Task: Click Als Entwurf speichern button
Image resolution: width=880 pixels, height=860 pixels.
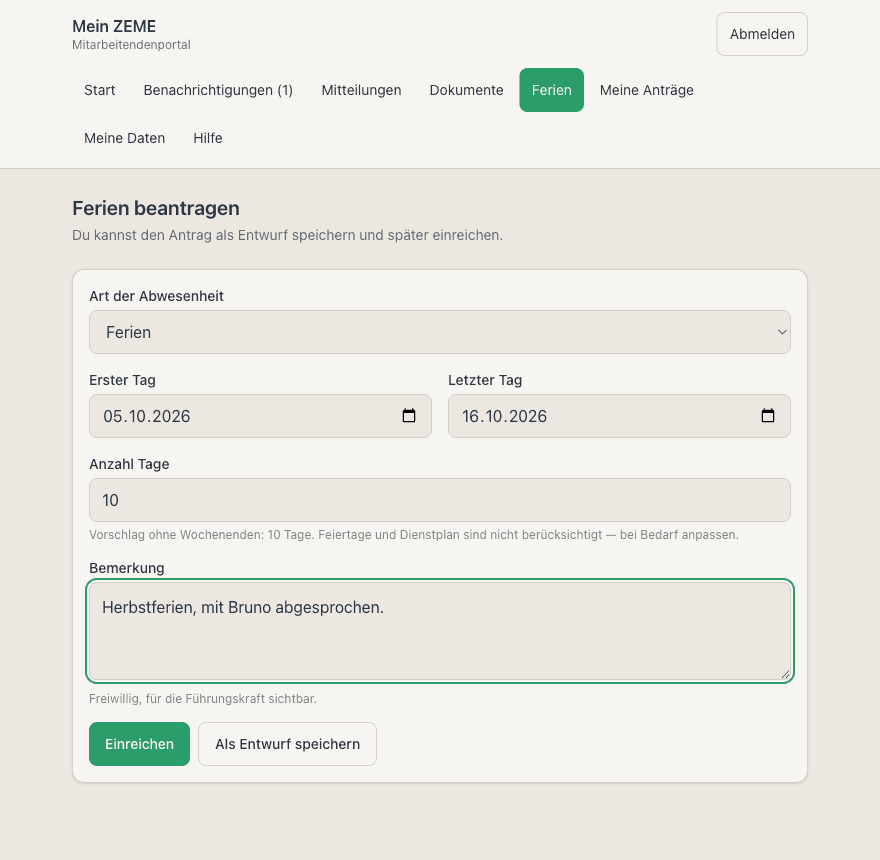Action: pyautogui.click(x=287, y=744)
